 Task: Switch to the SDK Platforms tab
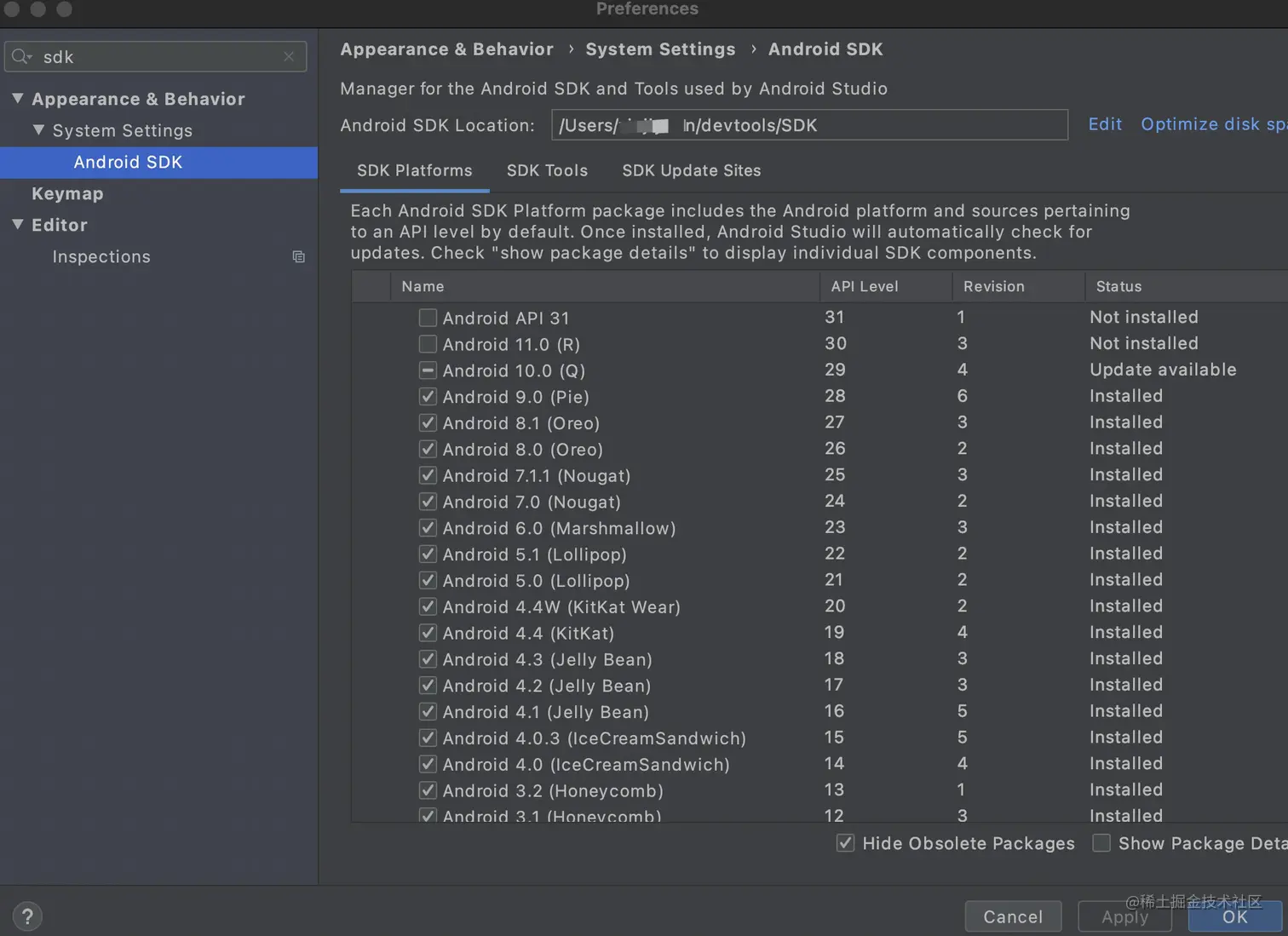tap(415, 170)
